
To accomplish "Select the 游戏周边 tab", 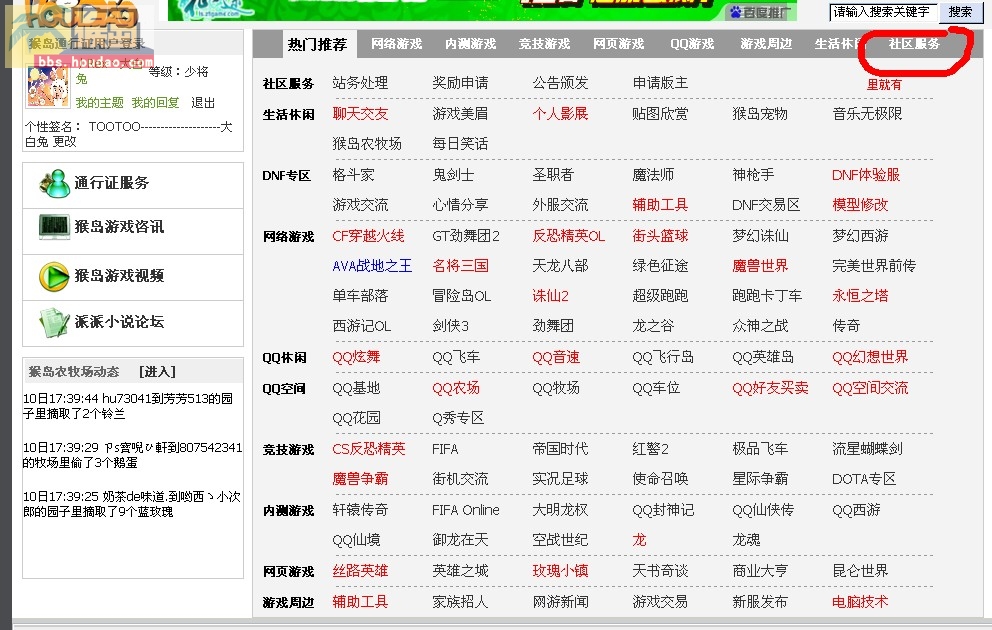I will point(766,44).
